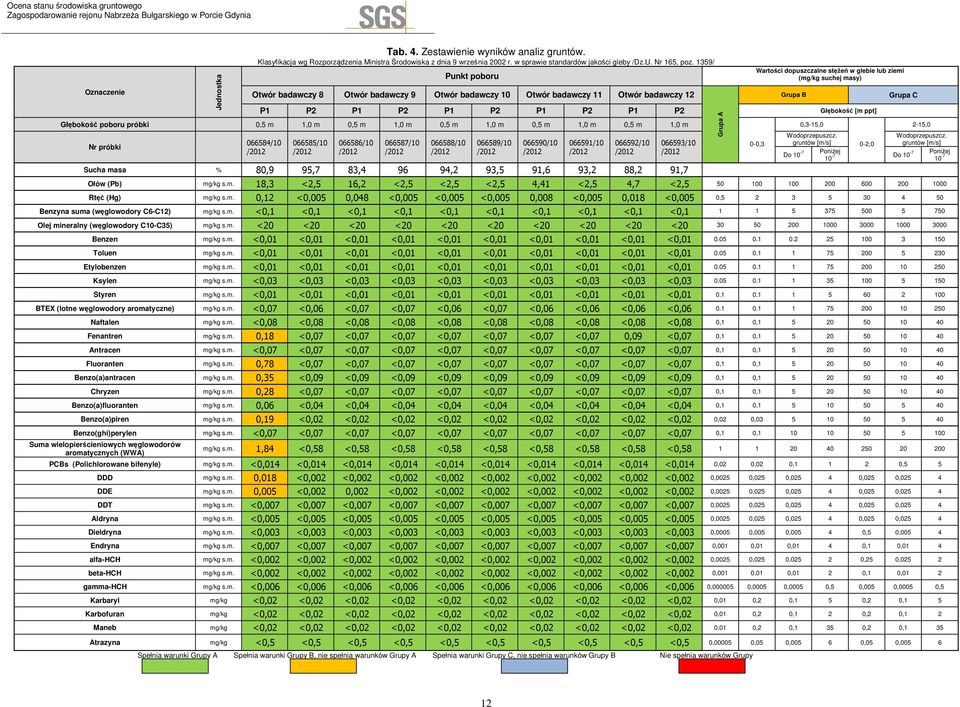
Task: Click sample number 066593/10 /2012
Action: click(x=678, y=147)
